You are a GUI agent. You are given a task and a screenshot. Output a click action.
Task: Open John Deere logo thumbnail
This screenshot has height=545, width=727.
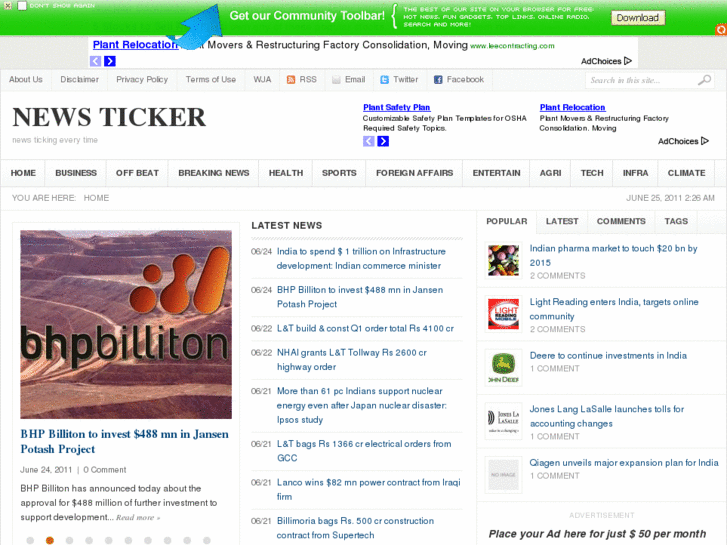[x=504, y=368]
